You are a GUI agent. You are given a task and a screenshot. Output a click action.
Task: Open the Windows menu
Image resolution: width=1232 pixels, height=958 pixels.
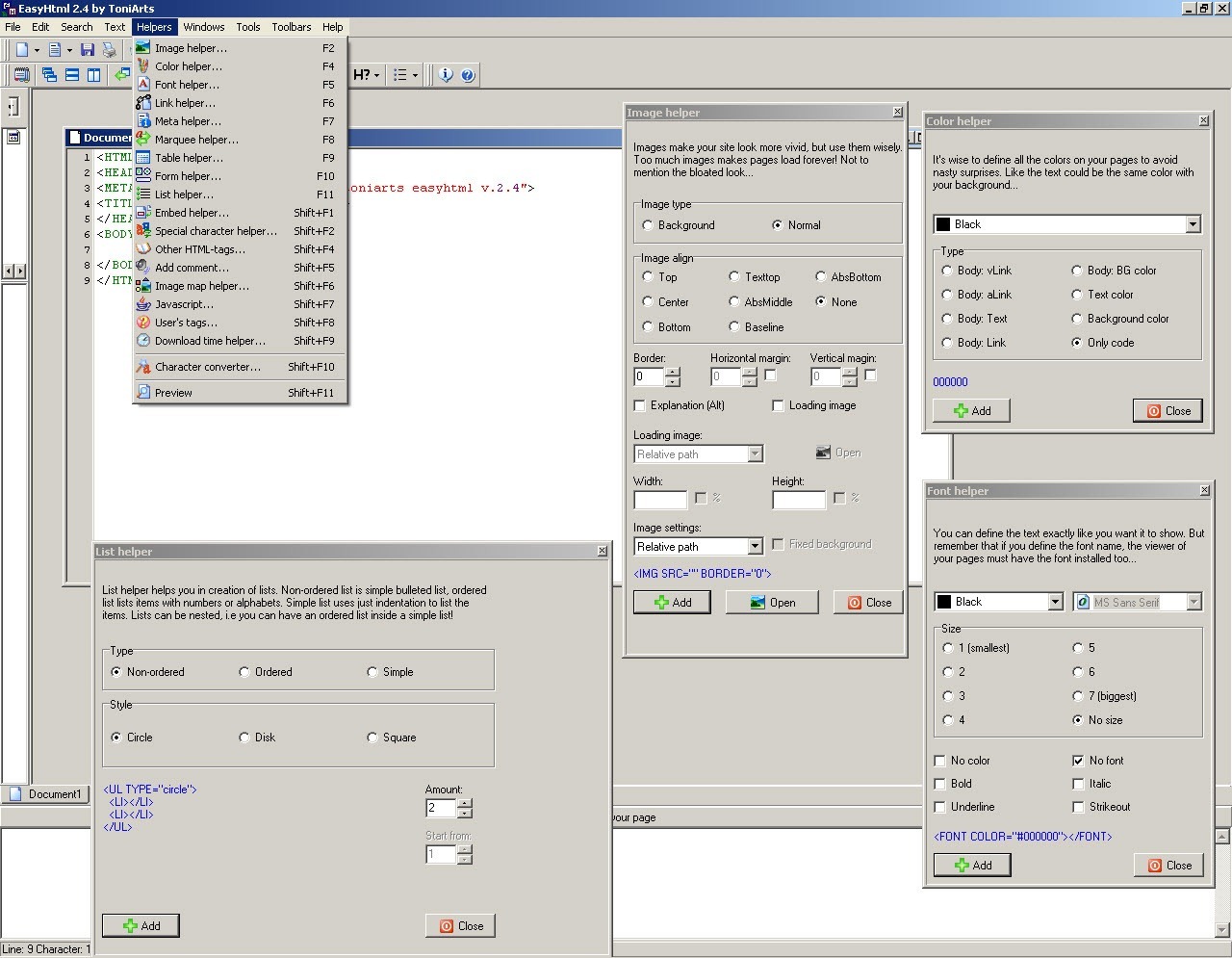[x=204, y=27]
